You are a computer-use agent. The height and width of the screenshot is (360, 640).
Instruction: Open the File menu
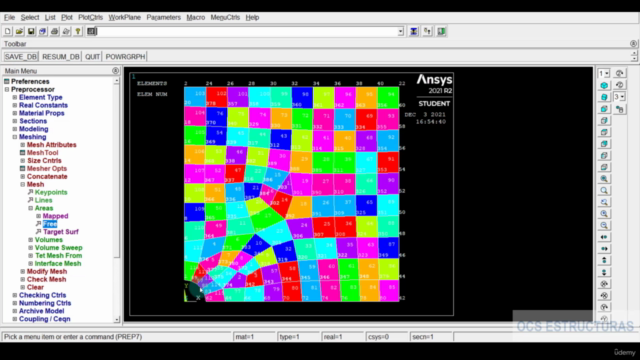click(9, 18)
